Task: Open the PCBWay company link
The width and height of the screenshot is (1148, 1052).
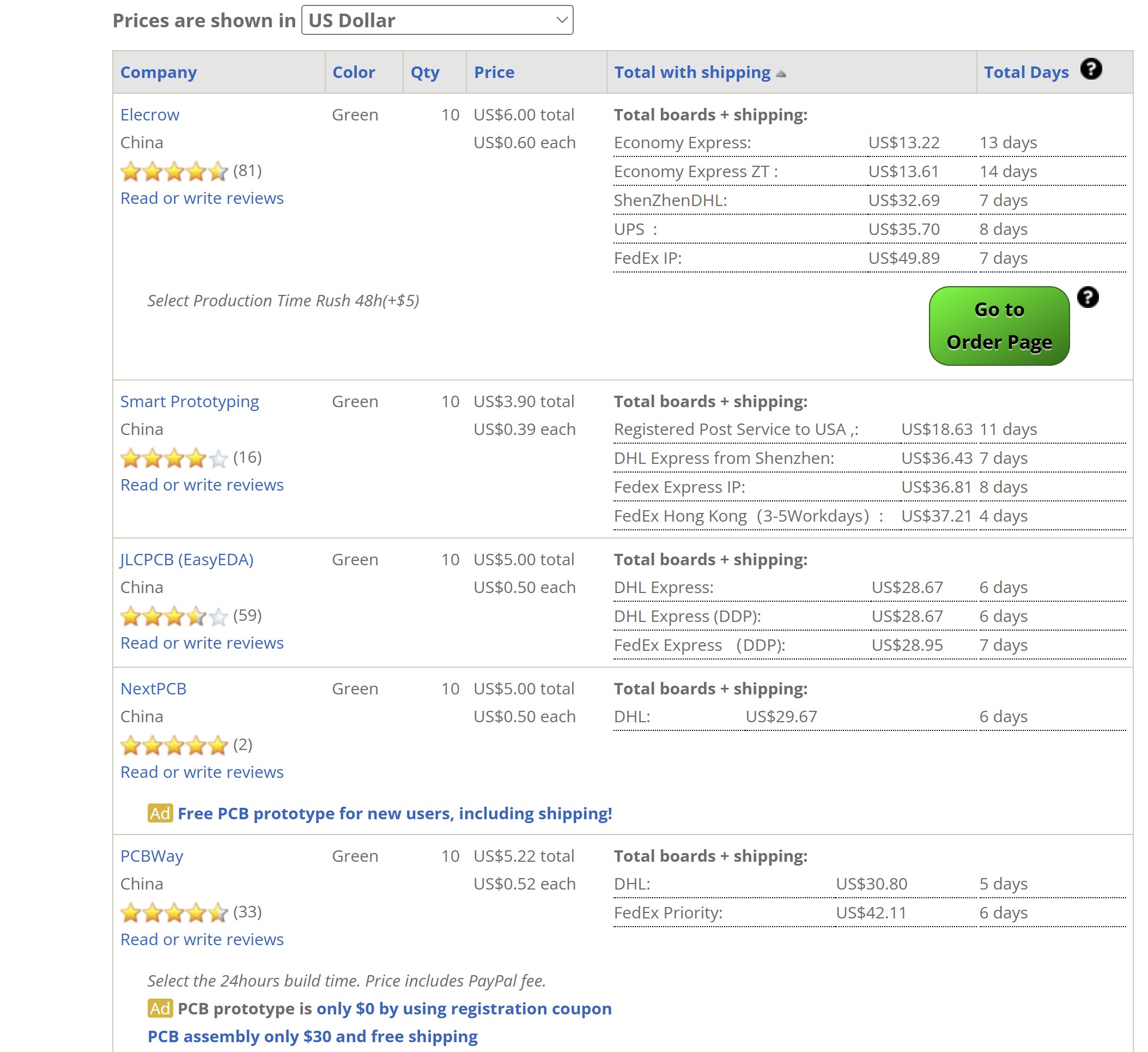Action: coord(151,856)
